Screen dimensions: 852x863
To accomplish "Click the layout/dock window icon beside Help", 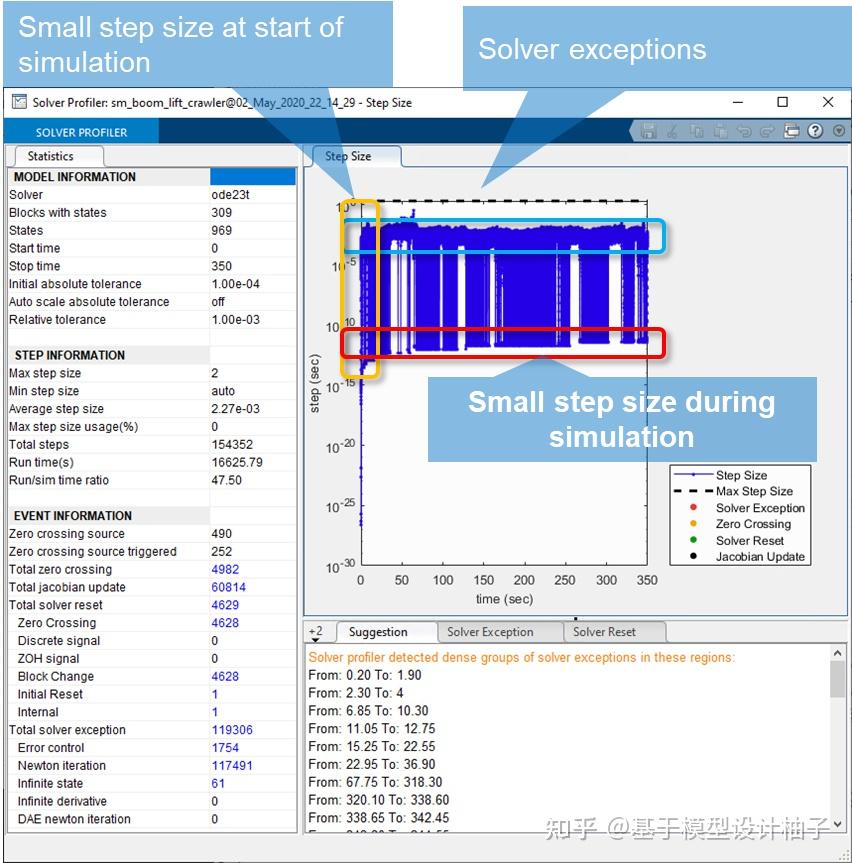I will 790,131.
